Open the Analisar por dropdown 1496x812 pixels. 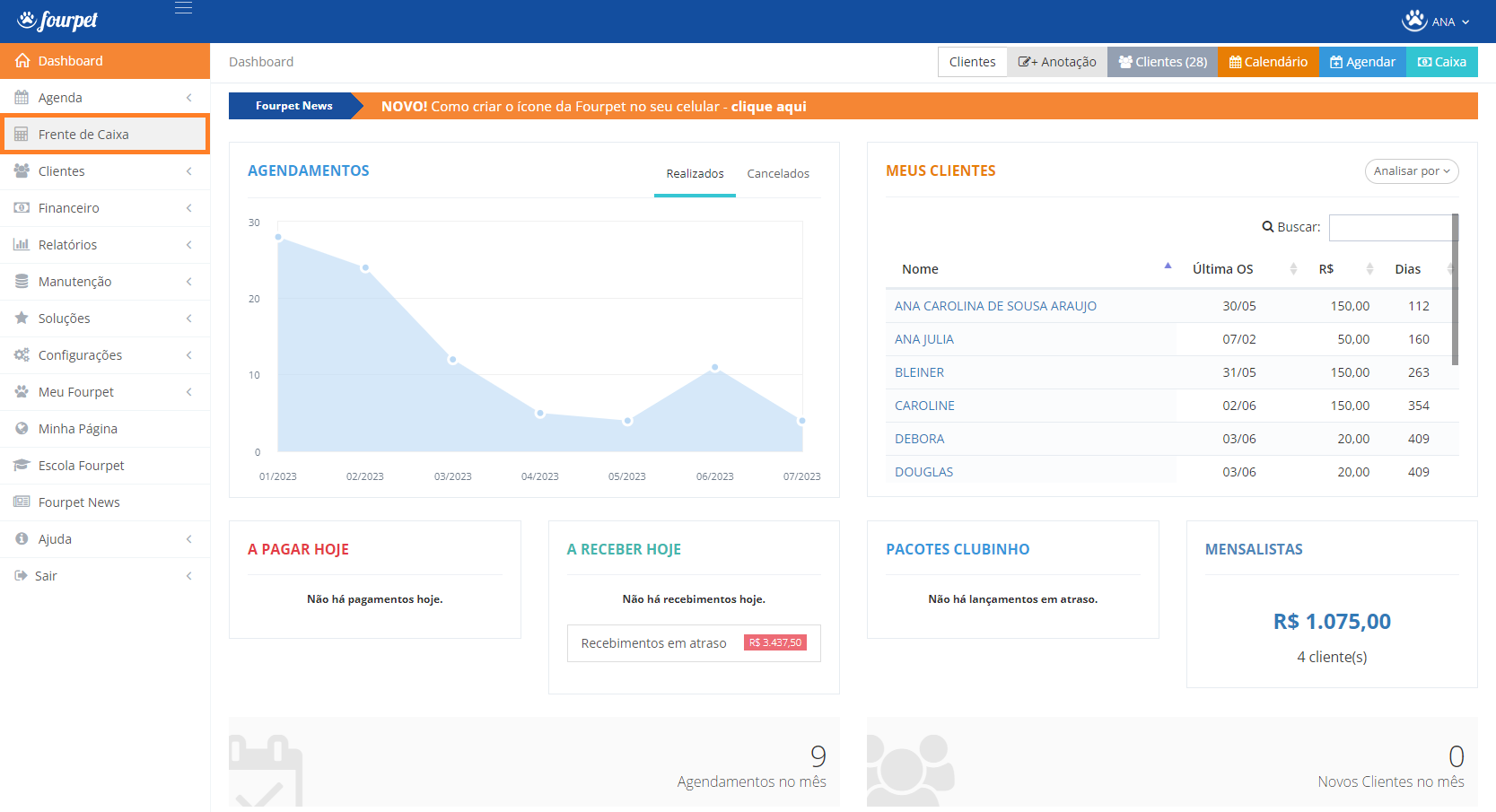click(x=1412, y=171)
